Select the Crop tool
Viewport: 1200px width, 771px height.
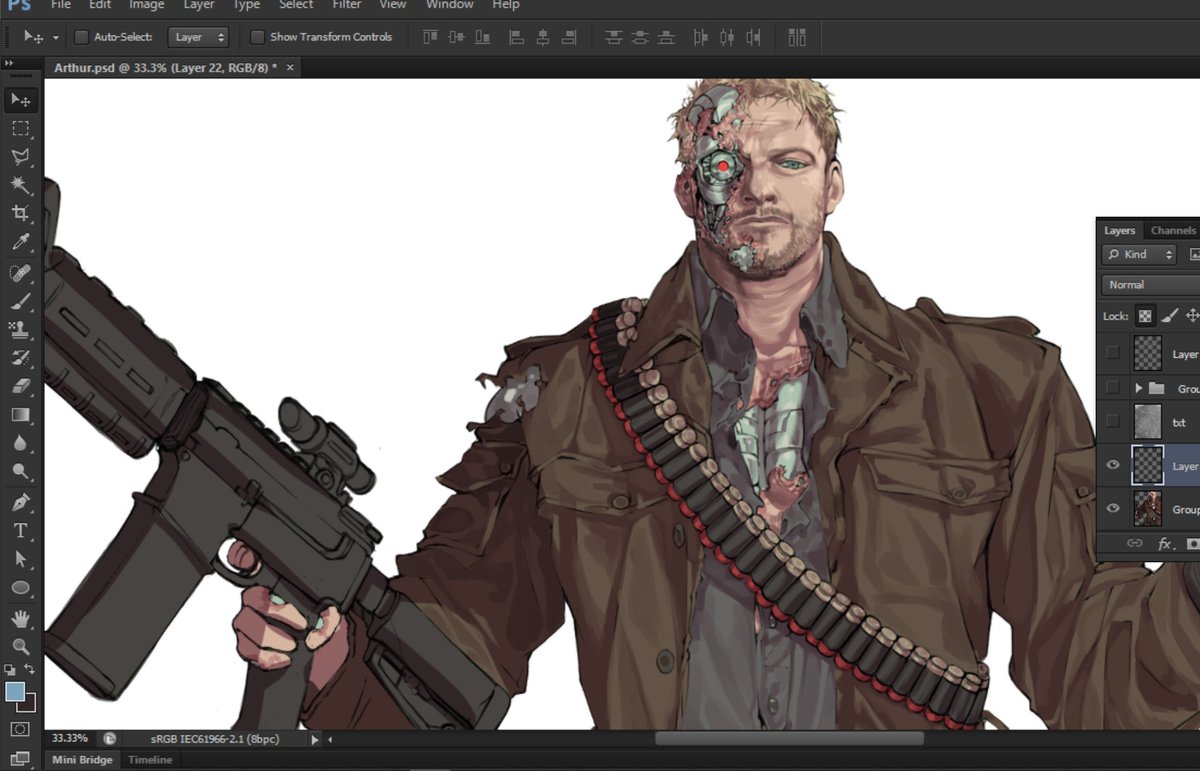20,213
